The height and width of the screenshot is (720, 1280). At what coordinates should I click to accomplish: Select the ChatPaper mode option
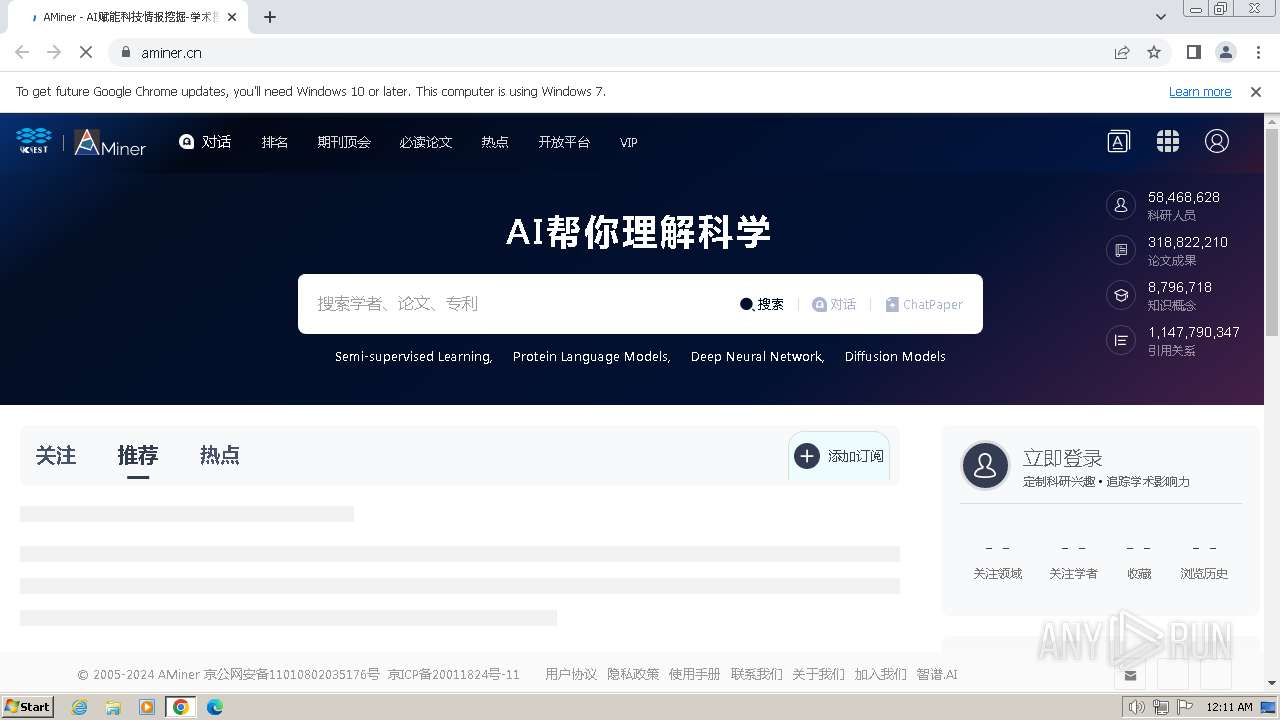(924, 304)
